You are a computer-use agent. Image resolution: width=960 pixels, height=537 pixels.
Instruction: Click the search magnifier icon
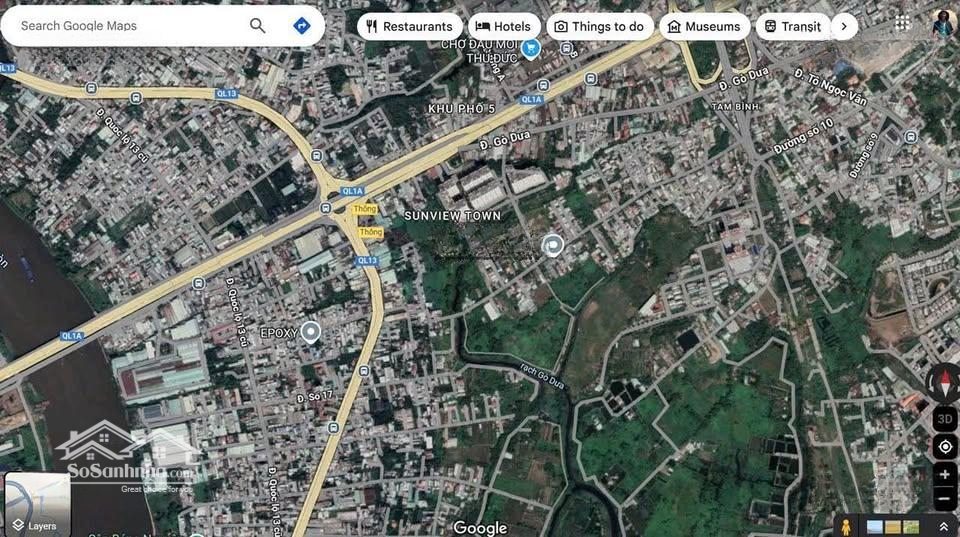pos(258,26)
